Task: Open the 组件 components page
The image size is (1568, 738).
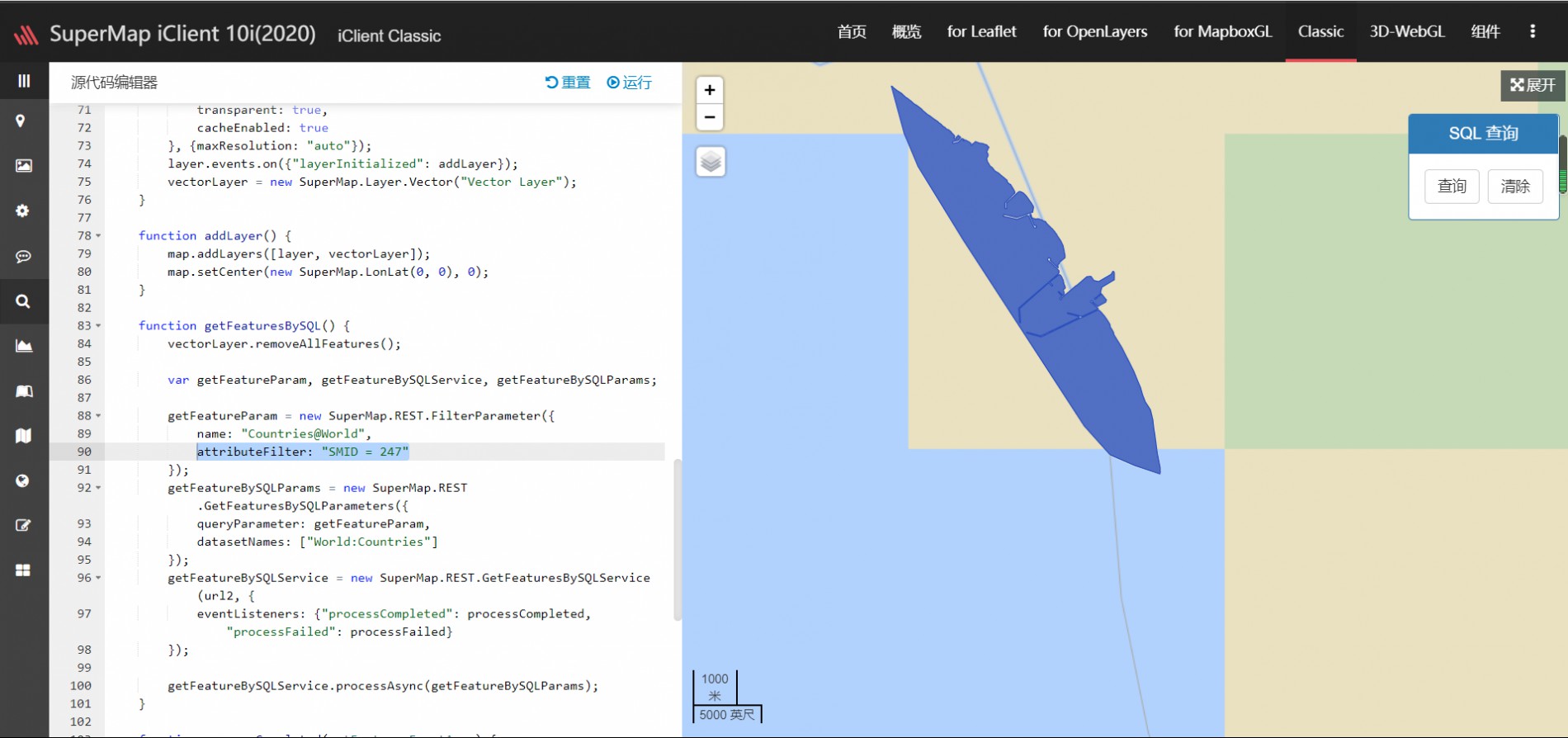Action: pos(1485,31)
